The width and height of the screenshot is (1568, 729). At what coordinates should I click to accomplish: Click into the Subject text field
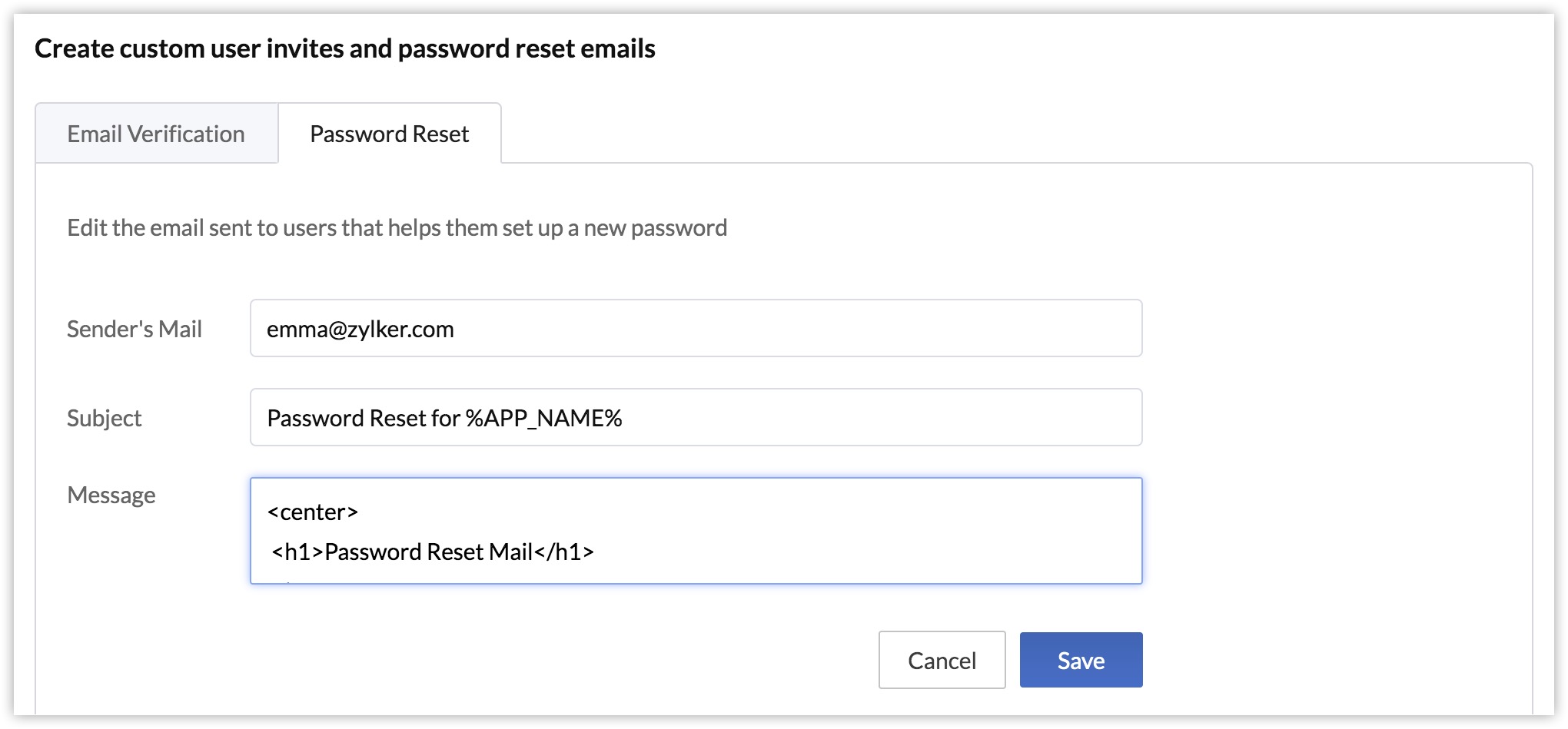point(845,418)
